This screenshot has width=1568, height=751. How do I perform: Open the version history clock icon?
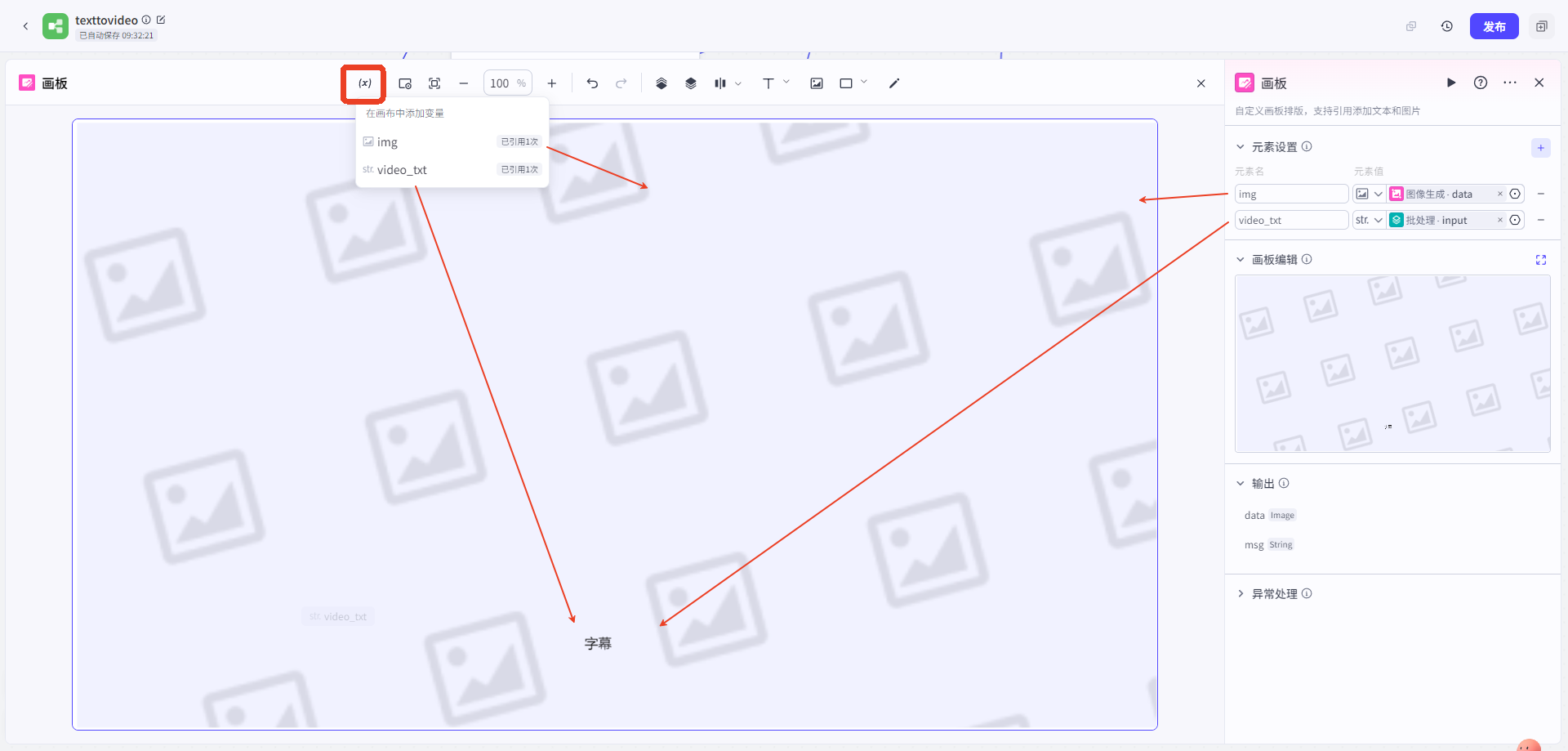point(1446,26)
